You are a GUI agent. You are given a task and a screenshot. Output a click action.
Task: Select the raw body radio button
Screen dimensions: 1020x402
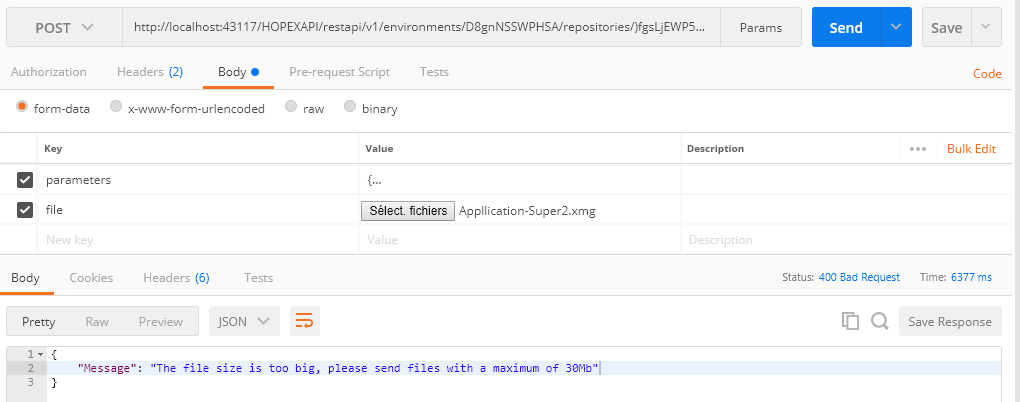(291, 108)
